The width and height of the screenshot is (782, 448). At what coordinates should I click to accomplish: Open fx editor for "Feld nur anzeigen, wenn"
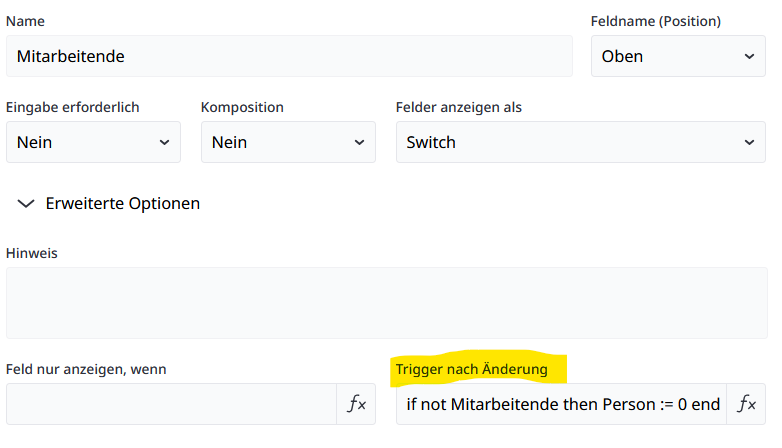coord(356,404)
